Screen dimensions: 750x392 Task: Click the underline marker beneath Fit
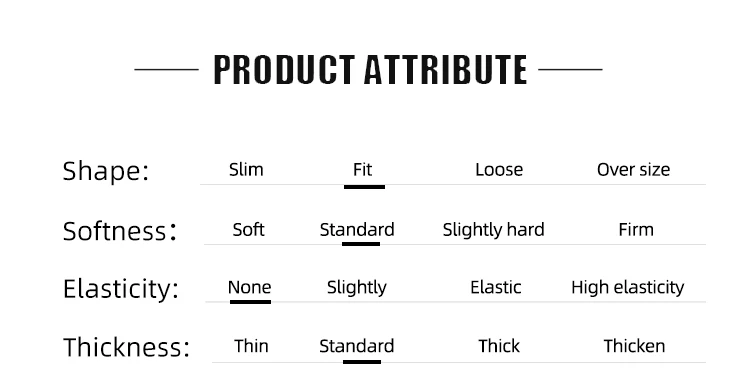[x=364, y=187]
